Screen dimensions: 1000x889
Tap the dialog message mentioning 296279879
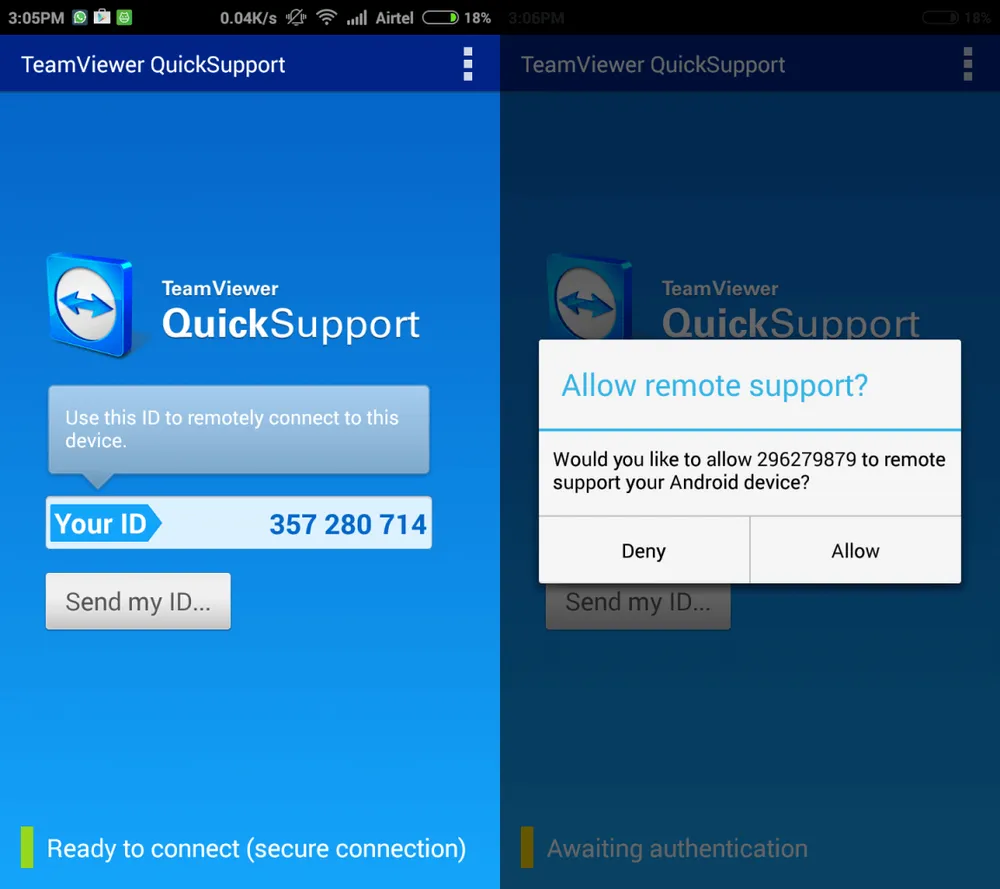749,471
